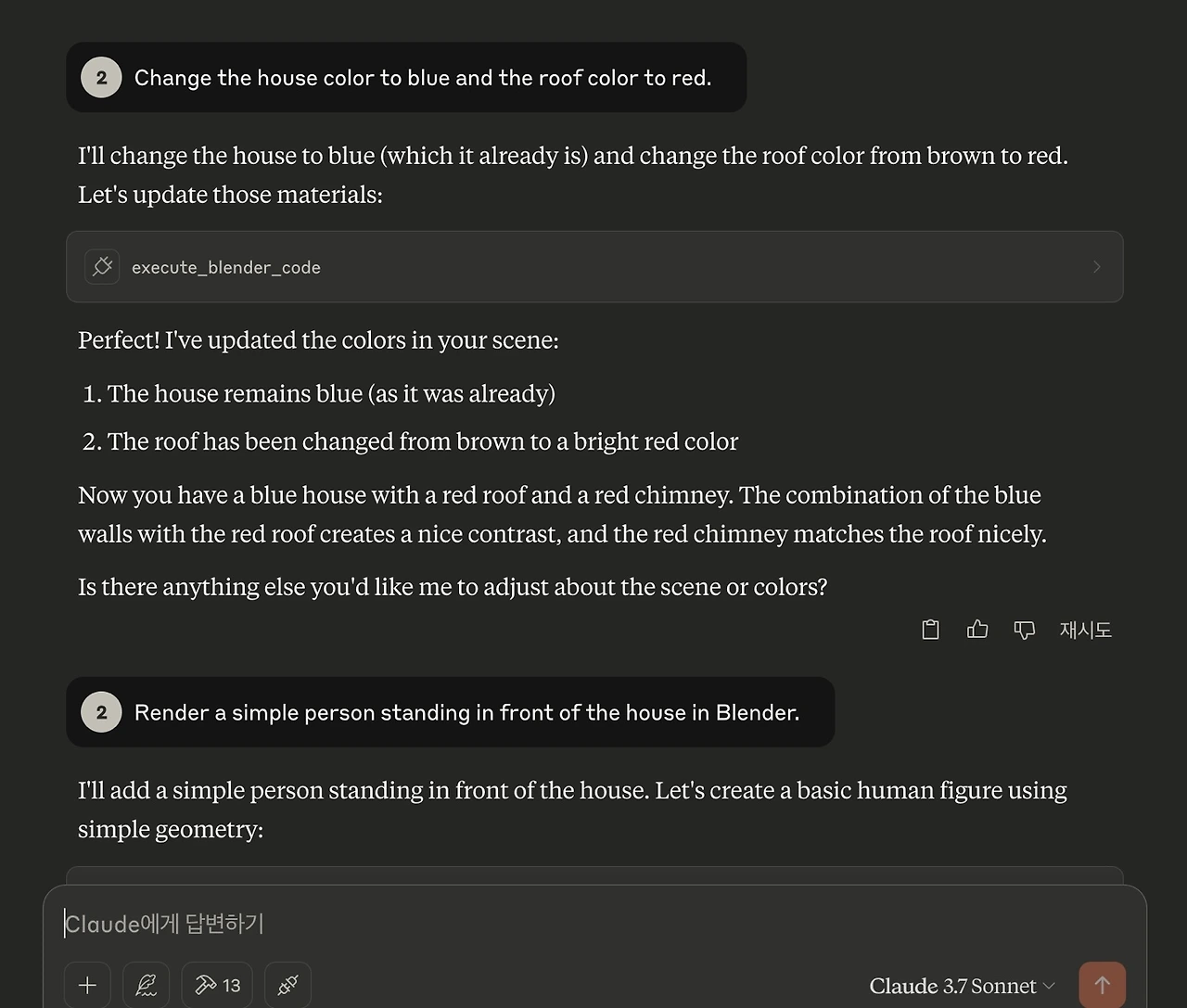Click the 'Change the house color' user message
The image size is (1187, 1008).
(423, 78)
